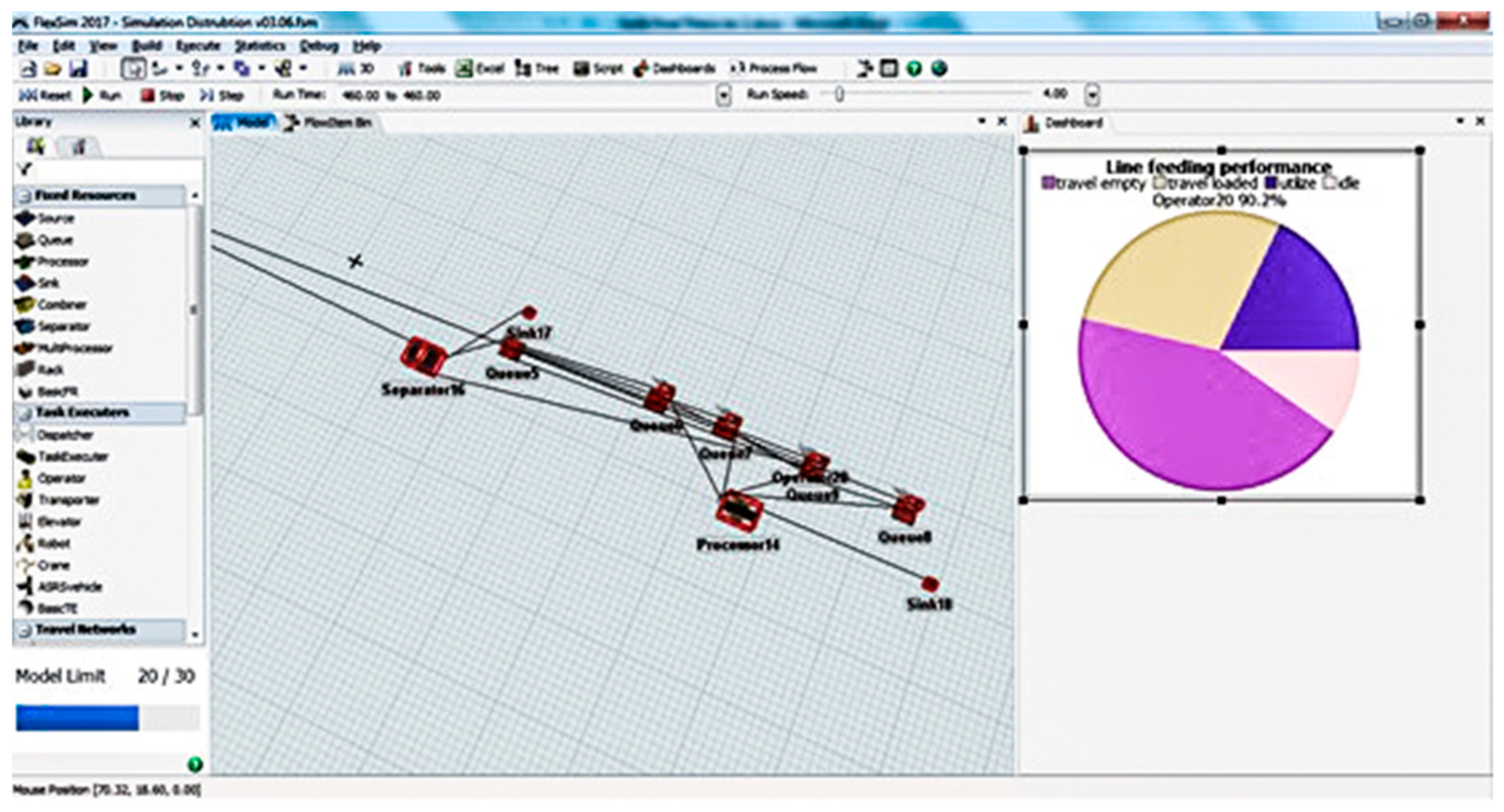The image size is (1504, 812).
Task: Click the Run Speed slider handle
Action: coord(839,94)
